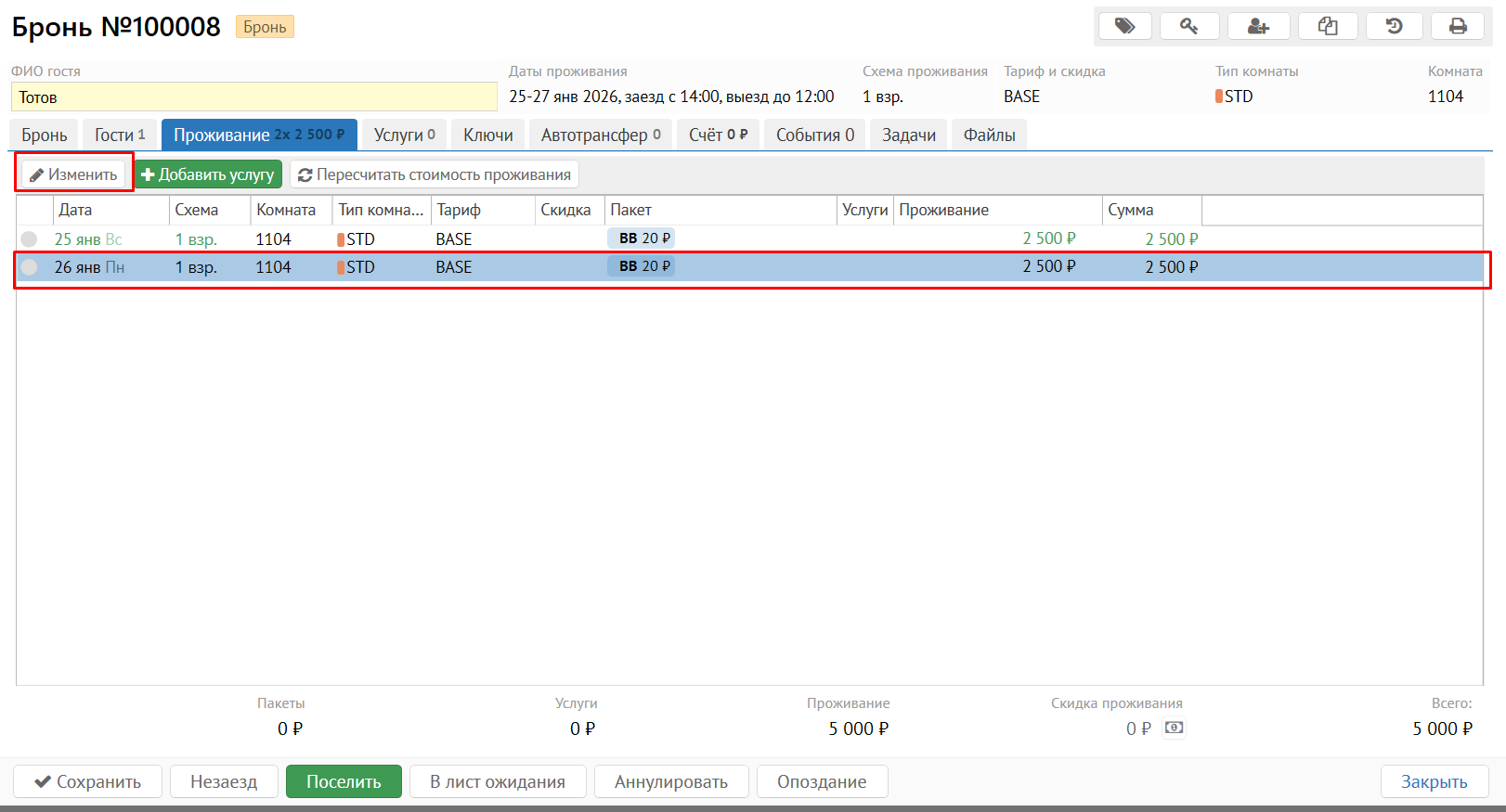Click the Пакеты footer total 0 ₽
The width and height of the screenshot is (1506, 812).
291,728
